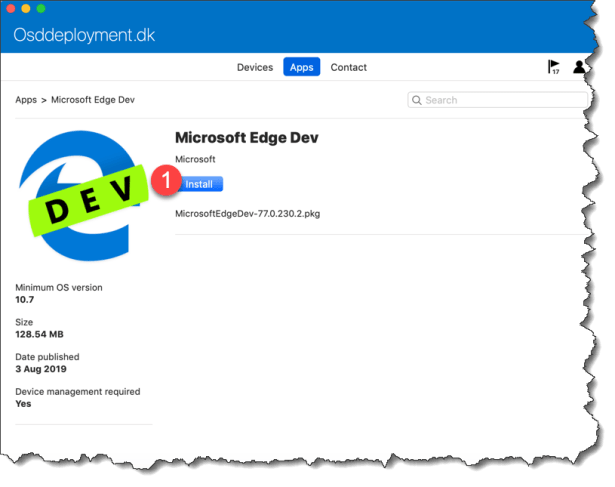Click the red step 1 badge
The image size is (615, 487).
click(168, 182)
